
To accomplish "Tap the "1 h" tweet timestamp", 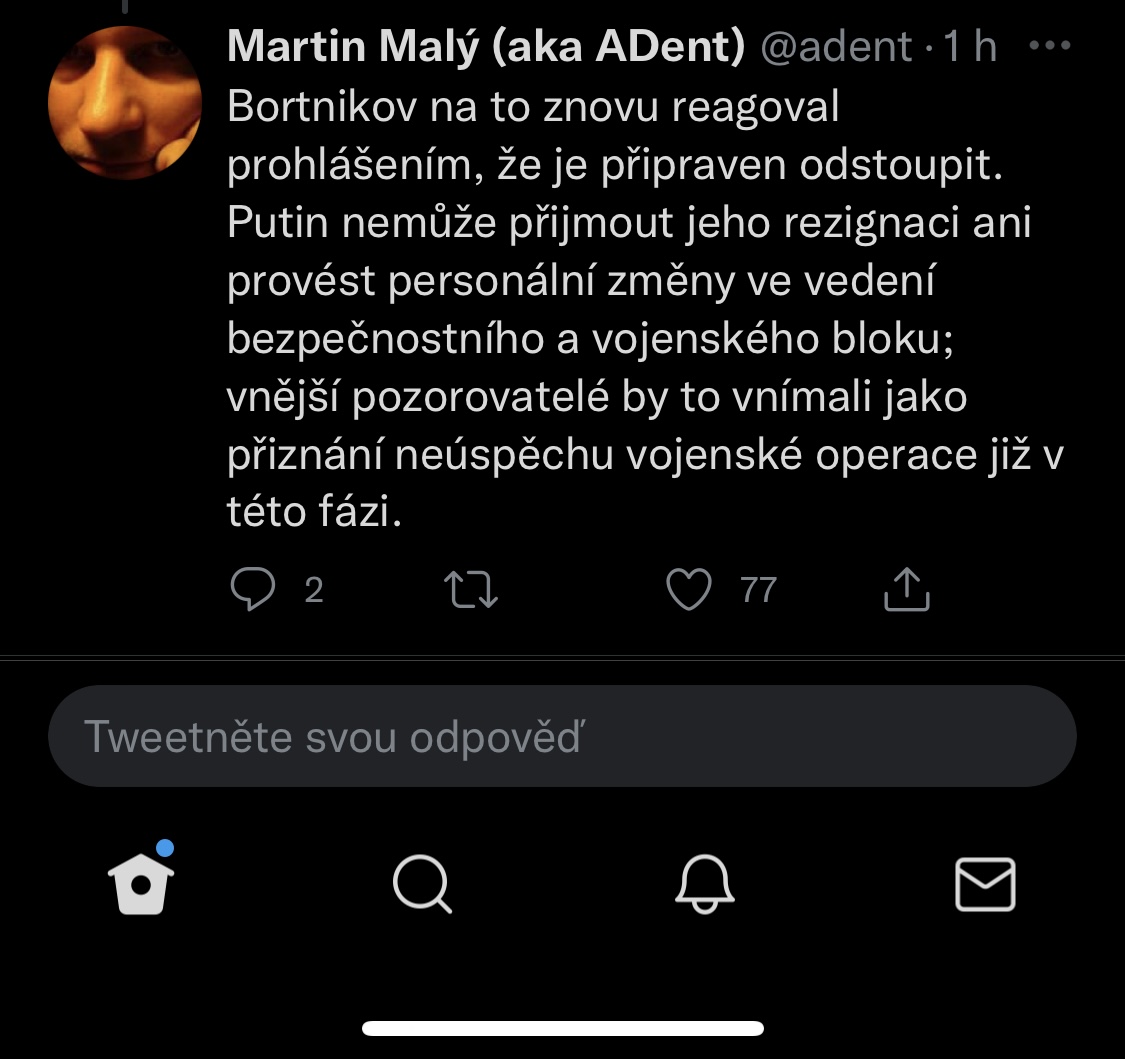I will click(x=971, y=47).
